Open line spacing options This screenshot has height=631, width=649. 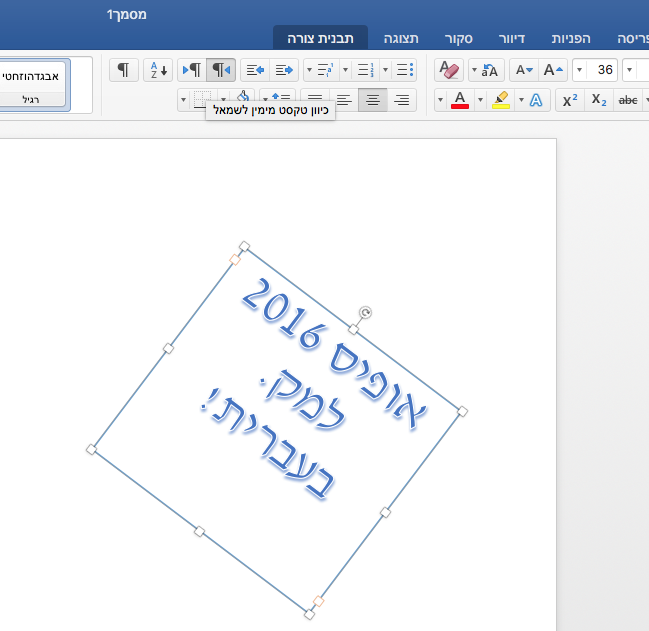(x=281, y=96)
